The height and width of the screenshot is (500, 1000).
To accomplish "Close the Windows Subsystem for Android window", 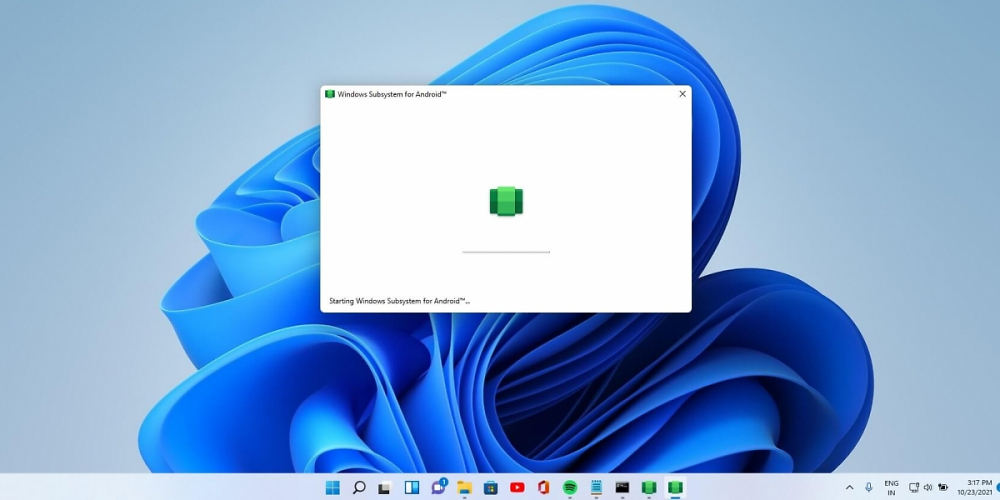I will coord(682,94).
